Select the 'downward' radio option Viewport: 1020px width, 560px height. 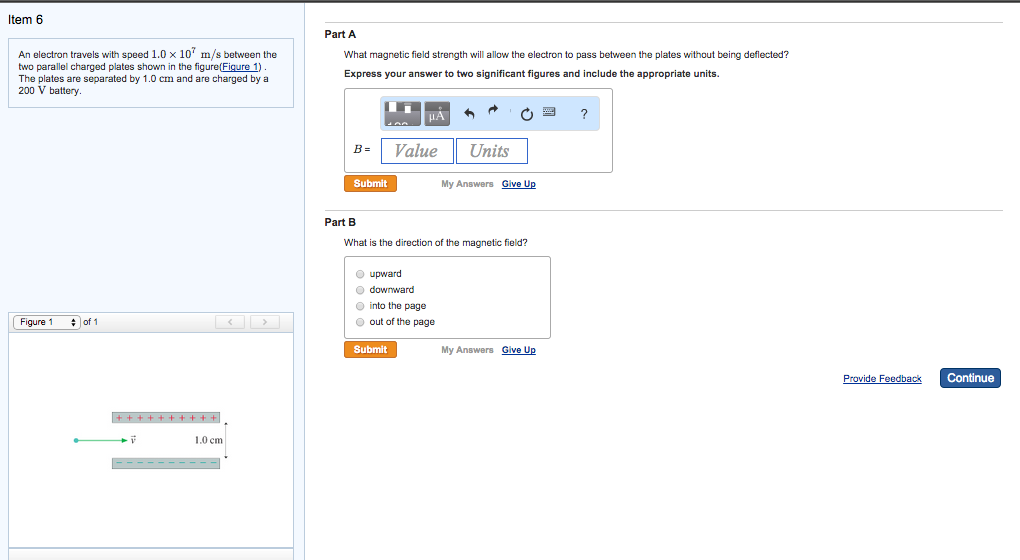[x=360, y=290]
